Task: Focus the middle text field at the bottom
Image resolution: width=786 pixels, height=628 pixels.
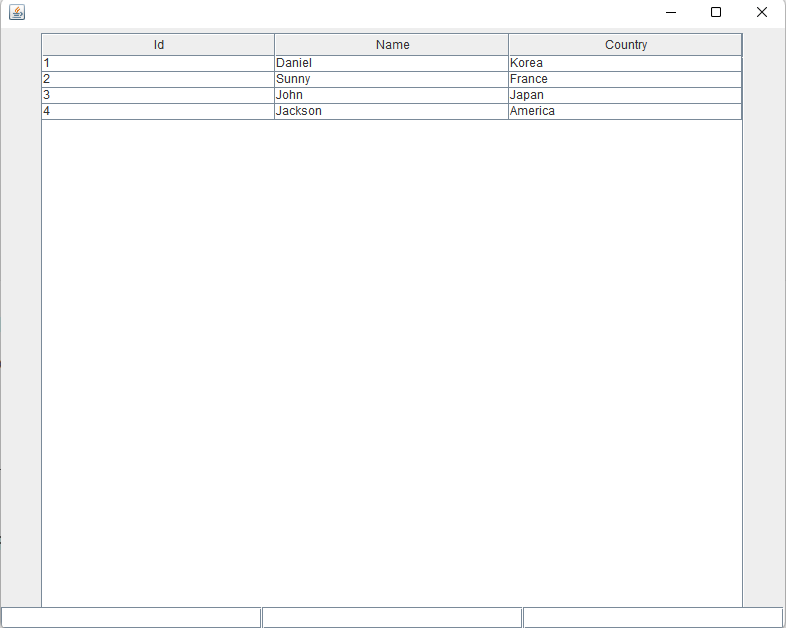Action: (392, 617)
